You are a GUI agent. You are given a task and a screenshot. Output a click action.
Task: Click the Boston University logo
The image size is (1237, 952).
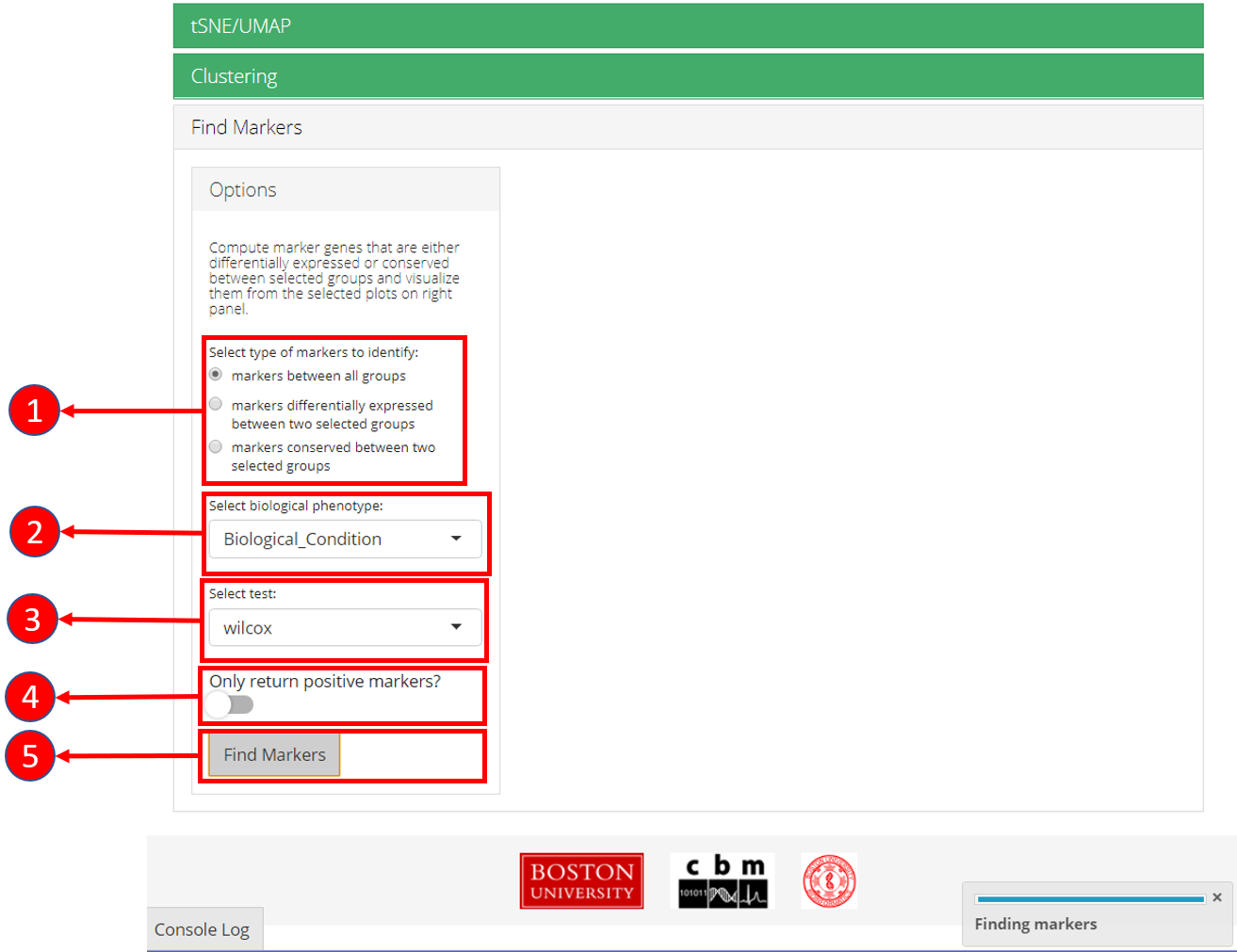click(581, 881)
